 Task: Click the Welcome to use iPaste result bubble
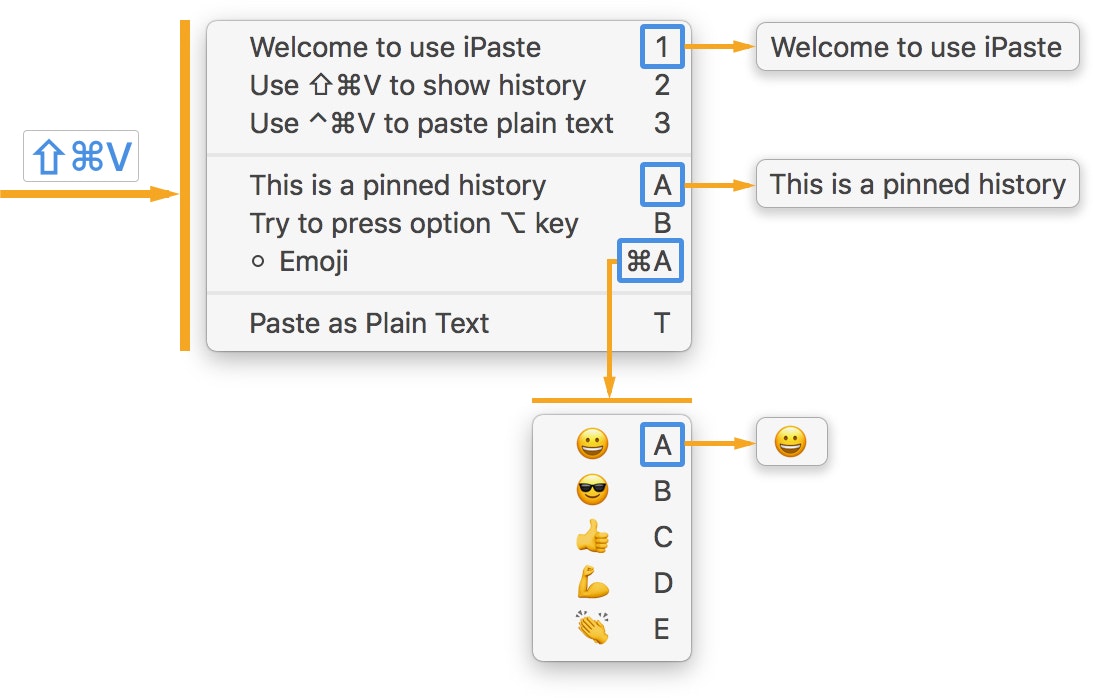(917, 46)
